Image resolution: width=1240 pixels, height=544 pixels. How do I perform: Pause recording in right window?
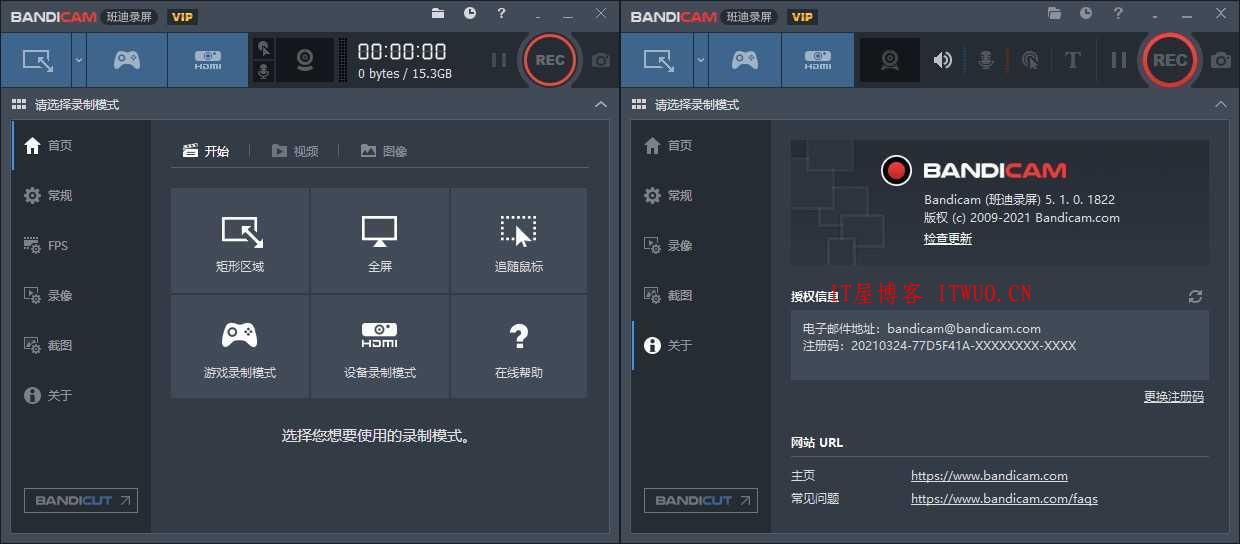pos(1119,60)
